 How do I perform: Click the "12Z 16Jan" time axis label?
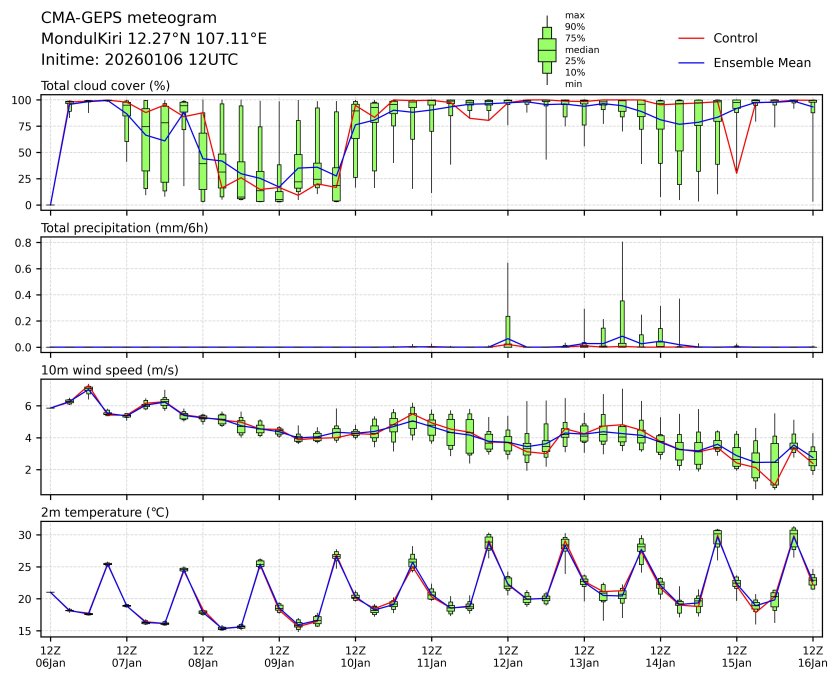(812, 655)
